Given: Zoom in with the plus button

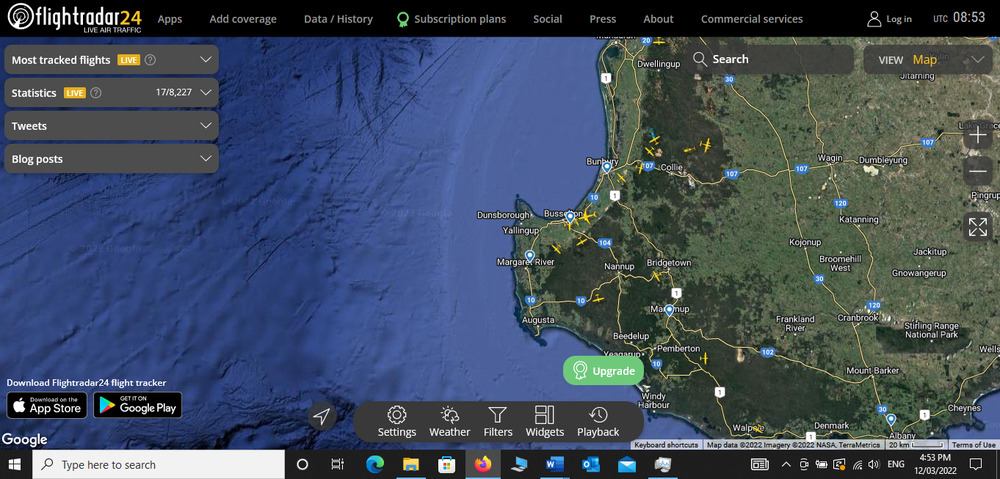Looking at the screenshot, I should (x=978, y=135).
